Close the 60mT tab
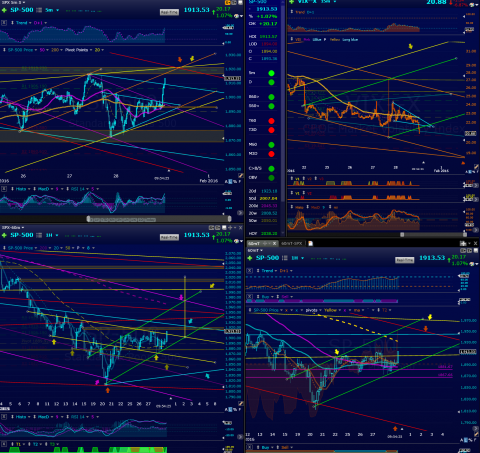 (x=274, y=243)
